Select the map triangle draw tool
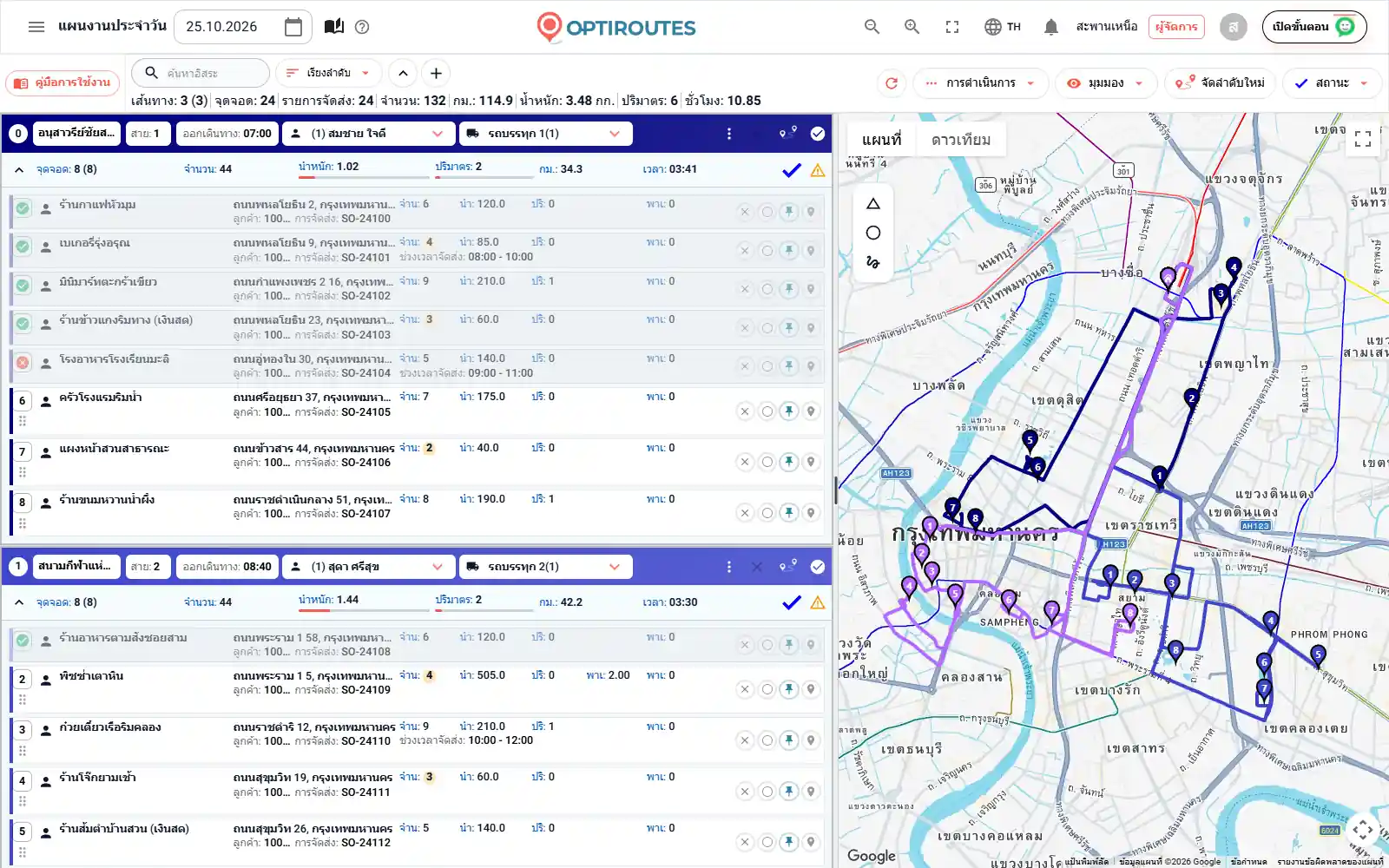The width and height of the screenshot is (1389, 868). [873, 204]
